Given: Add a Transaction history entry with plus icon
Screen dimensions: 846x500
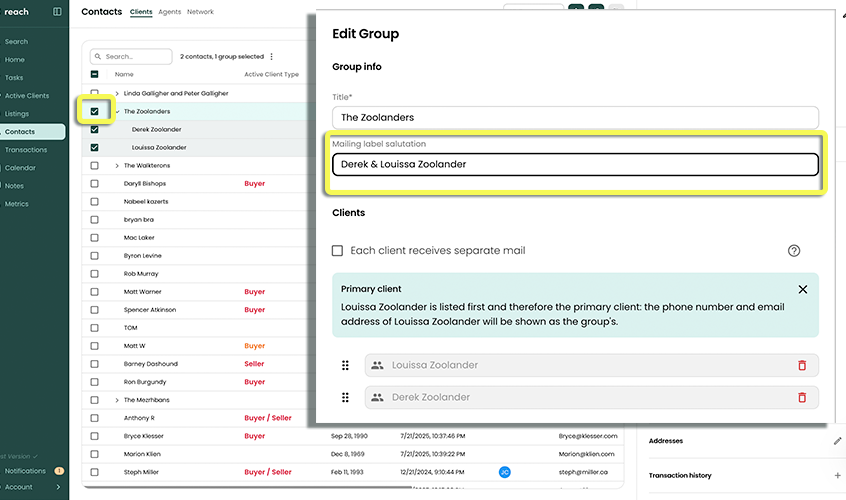Looking at the screenshot, I should point(837,476).
